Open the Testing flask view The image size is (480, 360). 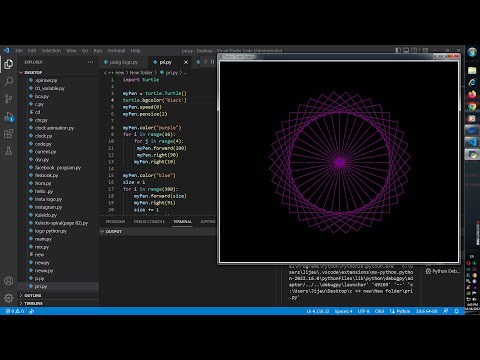pos(9,151)
